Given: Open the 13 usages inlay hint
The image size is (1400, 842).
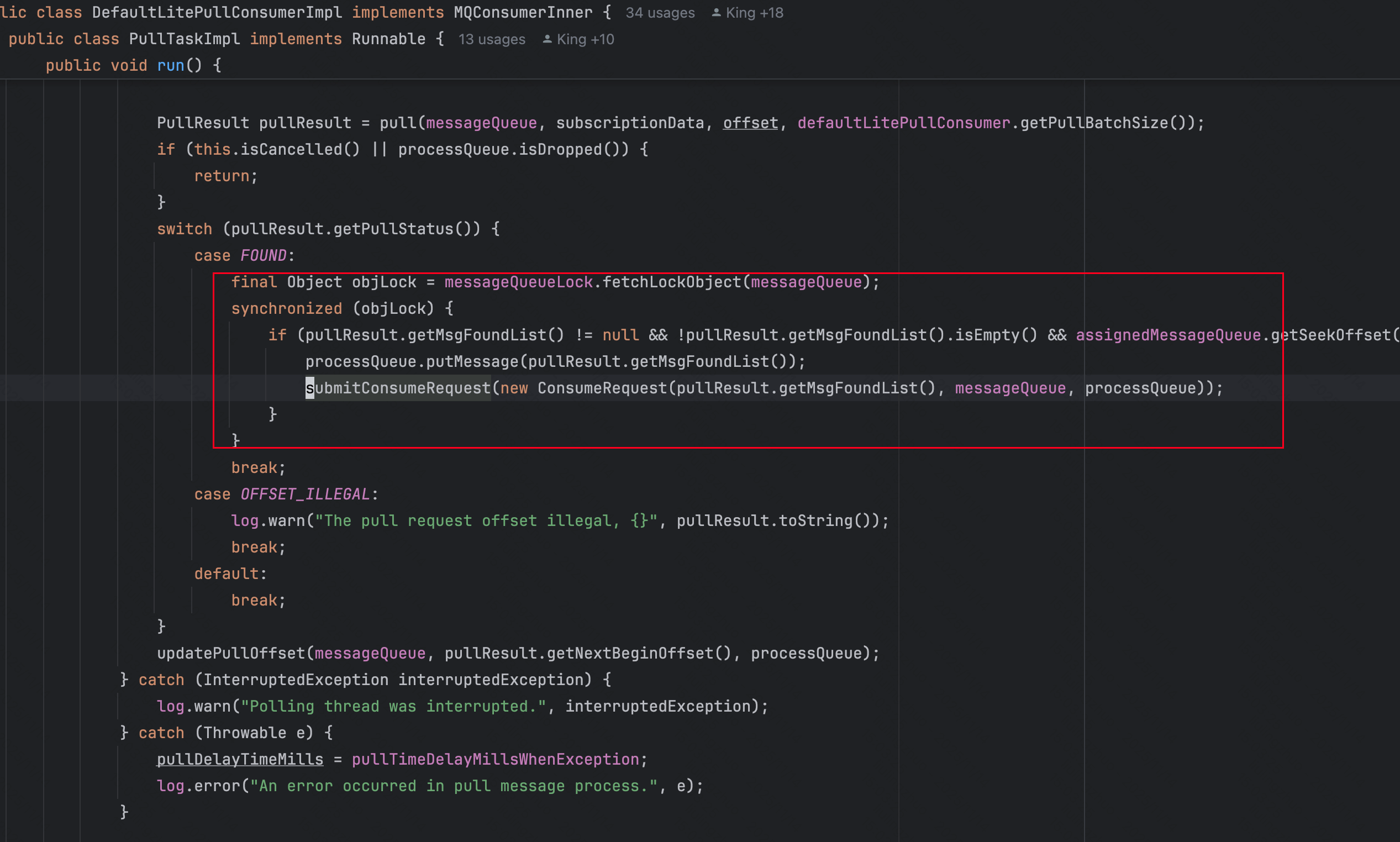Looking at the screenshot, I should pyautogui.click(x=491, y=39).
